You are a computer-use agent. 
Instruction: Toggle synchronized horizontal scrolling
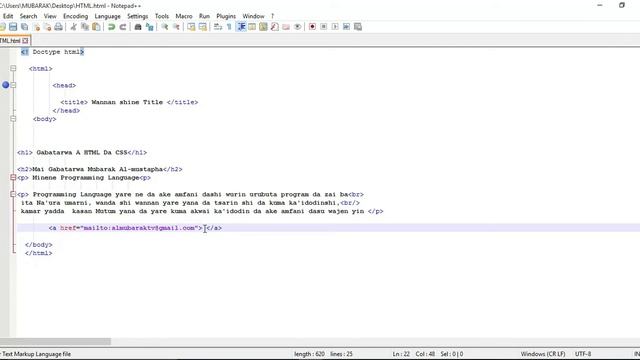tap(202, 27)
